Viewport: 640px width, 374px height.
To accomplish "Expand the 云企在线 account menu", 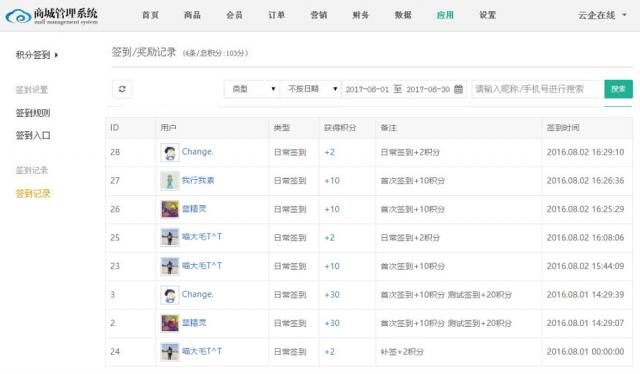I will coord(602,15).
